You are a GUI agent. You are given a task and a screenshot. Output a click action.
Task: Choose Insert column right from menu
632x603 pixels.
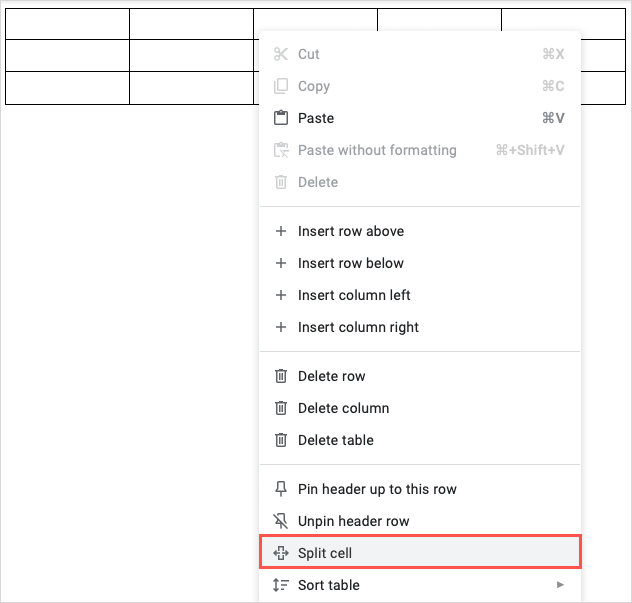click(x=358, y=327)
